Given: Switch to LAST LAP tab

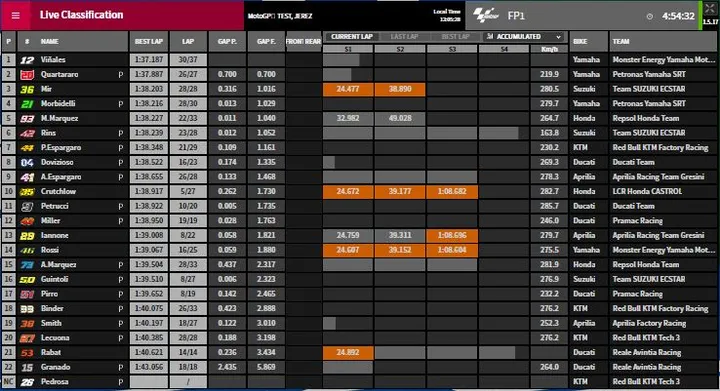Looking at the screenshot, I should click(404, 37).
